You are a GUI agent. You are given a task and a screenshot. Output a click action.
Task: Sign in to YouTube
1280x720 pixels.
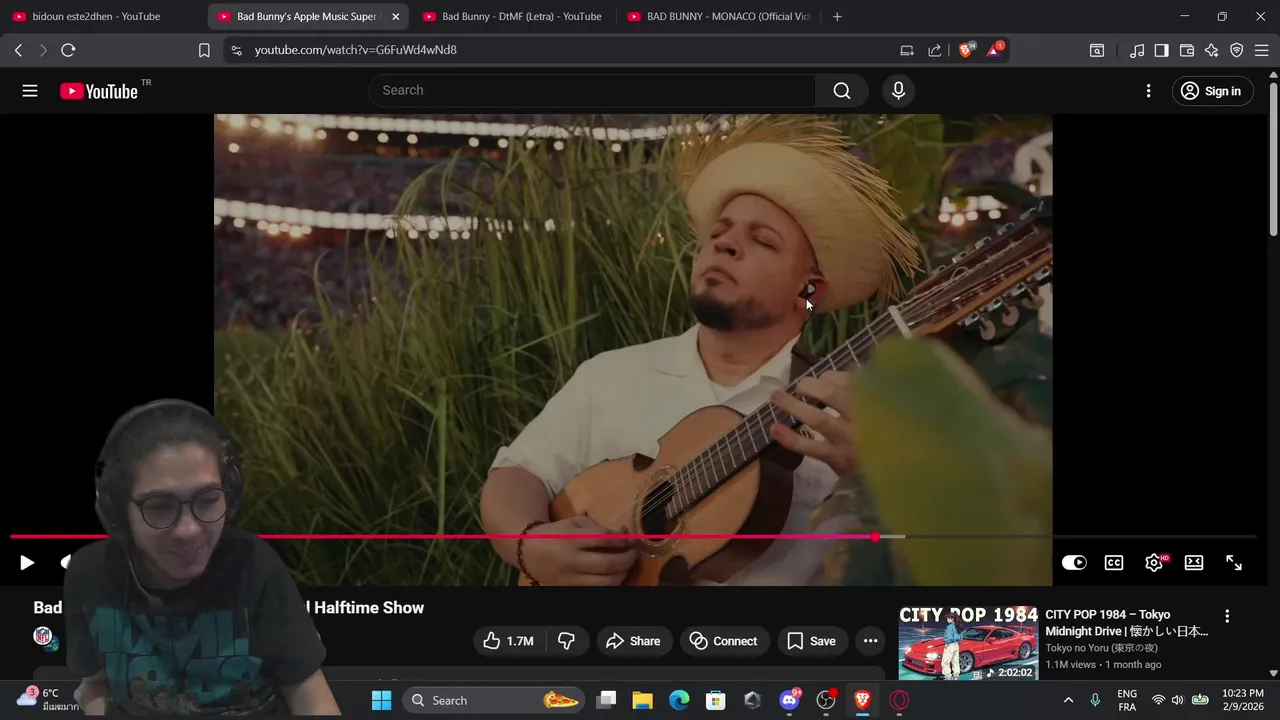(1211, 91)
